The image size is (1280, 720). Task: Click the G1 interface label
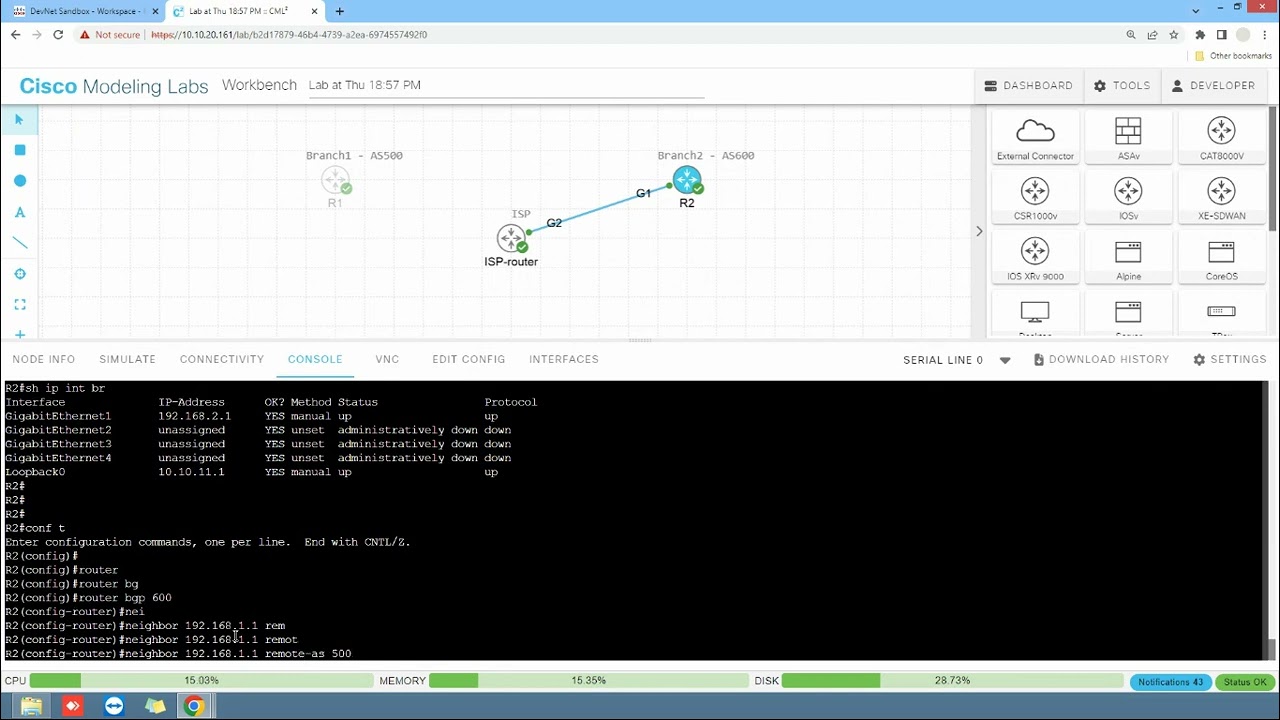(x=643, y=193)
